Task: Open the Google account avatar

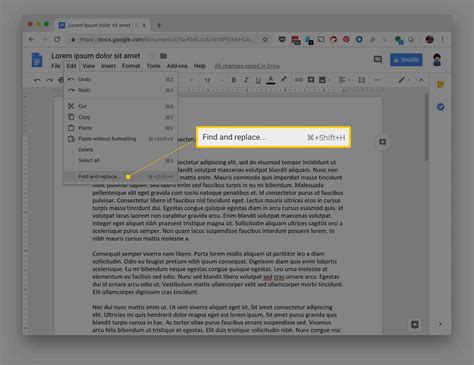Action: click(x=437, y=60)
